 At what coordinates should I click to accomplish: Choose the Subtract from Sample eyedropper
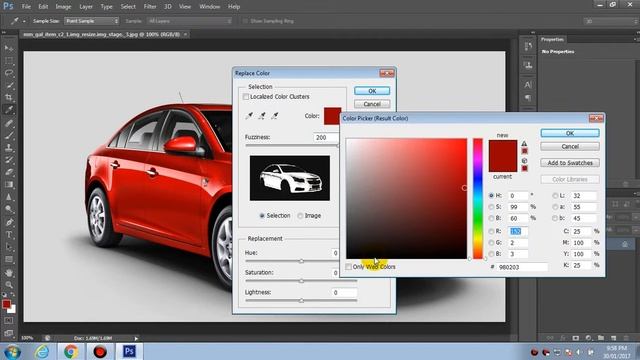tap(275, 116)
